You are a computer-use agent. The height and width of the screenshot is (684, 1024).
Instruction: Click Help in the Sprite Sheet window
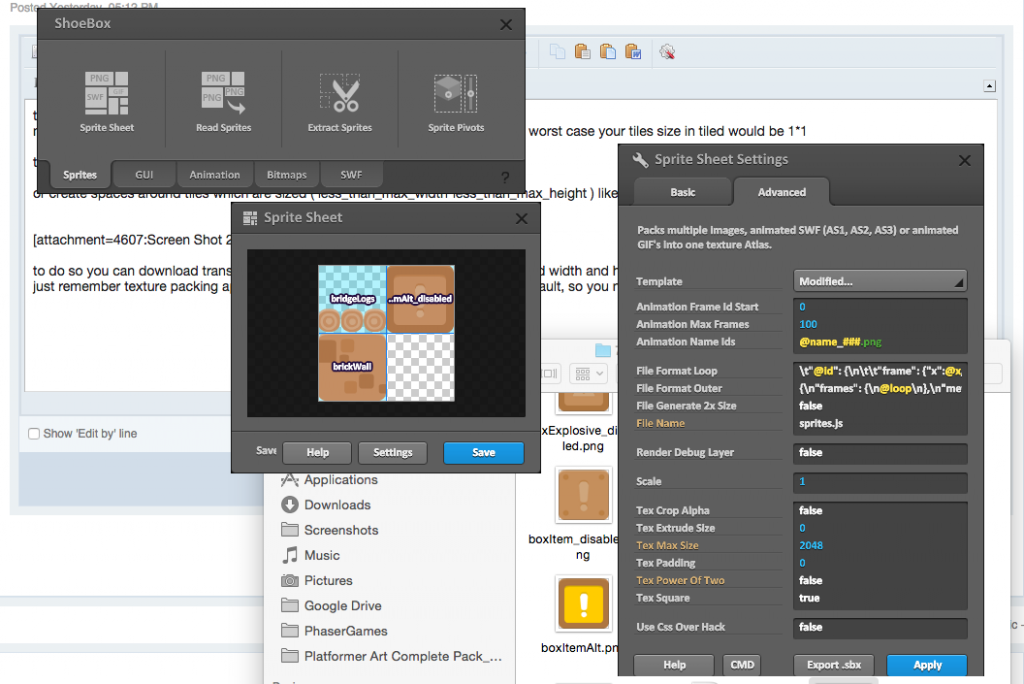(x=318, y=453)
